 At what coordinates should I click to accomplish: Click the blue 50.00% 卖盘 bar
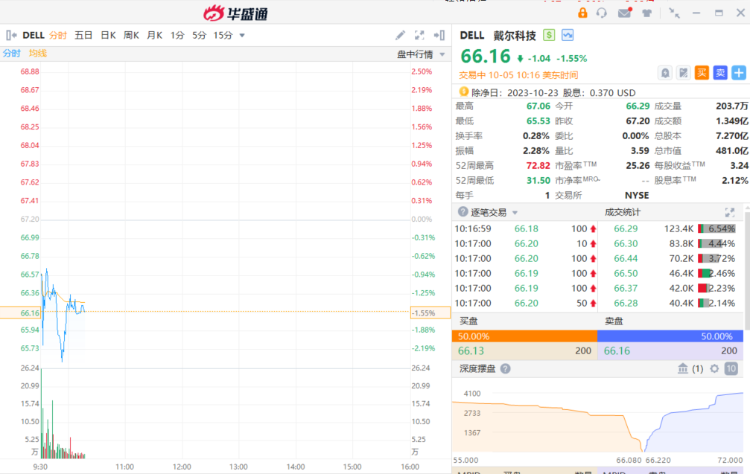pyautogui.click(x=670, y=336)
